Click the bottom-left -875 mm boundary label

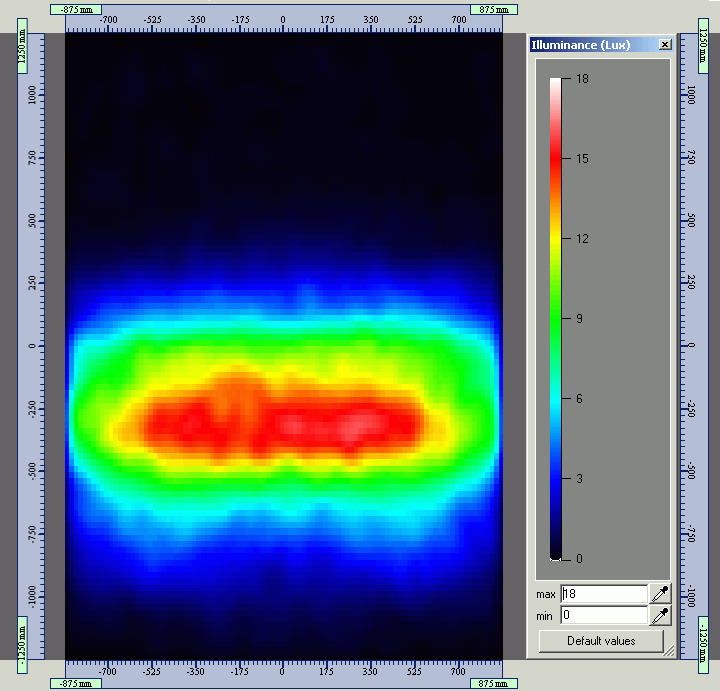76,683
